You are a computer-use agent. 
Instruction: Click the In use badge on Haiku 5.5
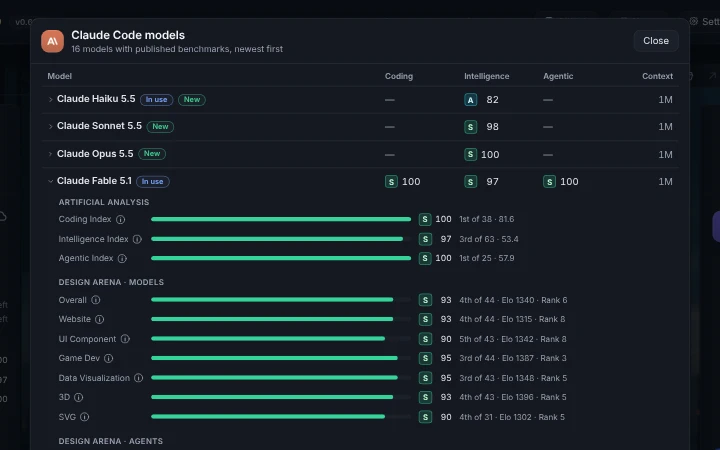[157, 100]
